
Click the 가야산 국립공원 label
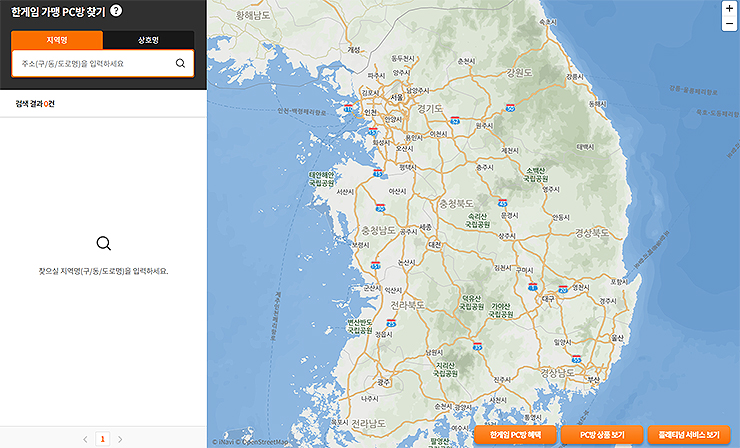(501, 310)
